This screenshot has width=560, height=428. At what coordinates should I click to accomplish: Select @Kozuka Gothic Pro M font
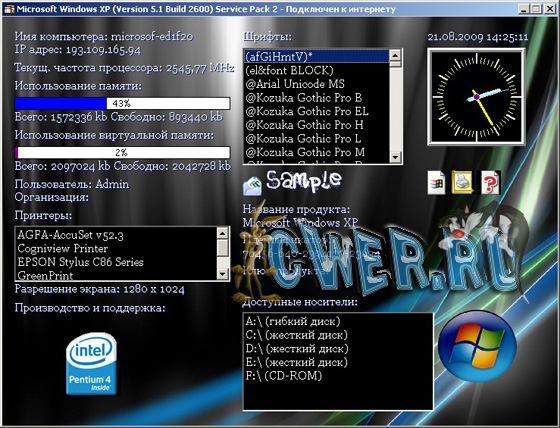click(x=317, y=152)
